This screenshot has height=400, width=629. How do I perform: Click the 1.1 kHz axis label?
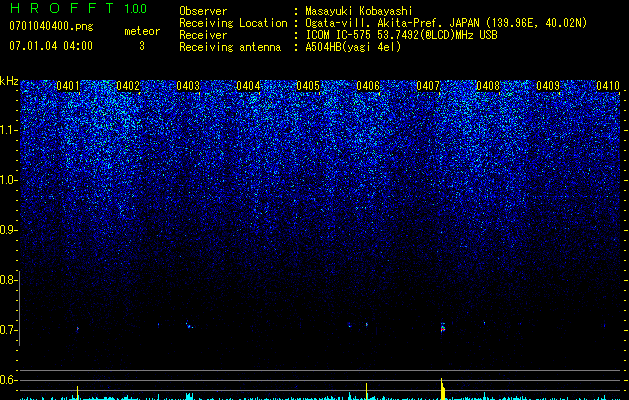pyautogui.click(x=9, y=130)
